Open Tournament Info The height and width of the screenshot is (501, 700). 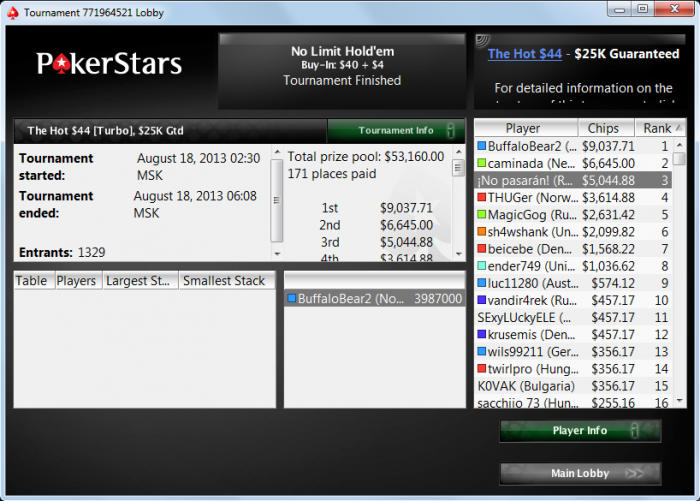(396, 130)
